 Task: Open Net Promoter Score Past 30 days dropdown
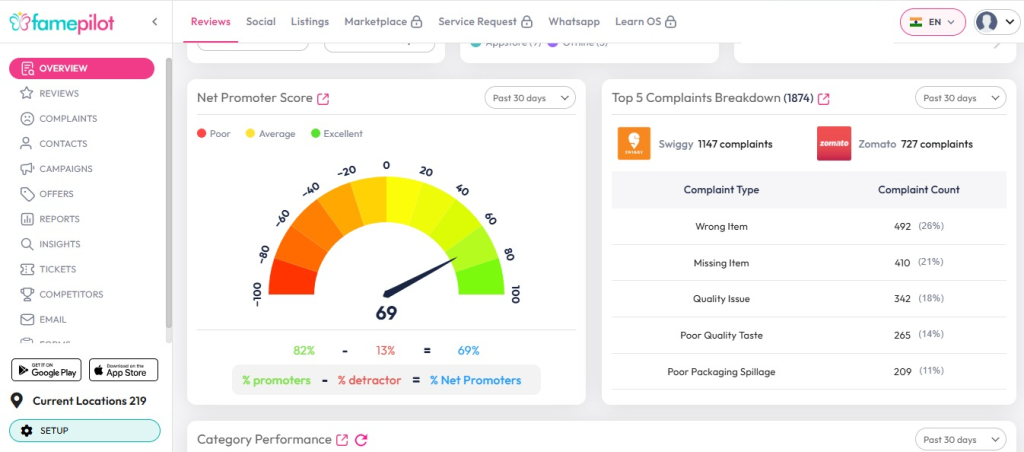tap(530, 98)
